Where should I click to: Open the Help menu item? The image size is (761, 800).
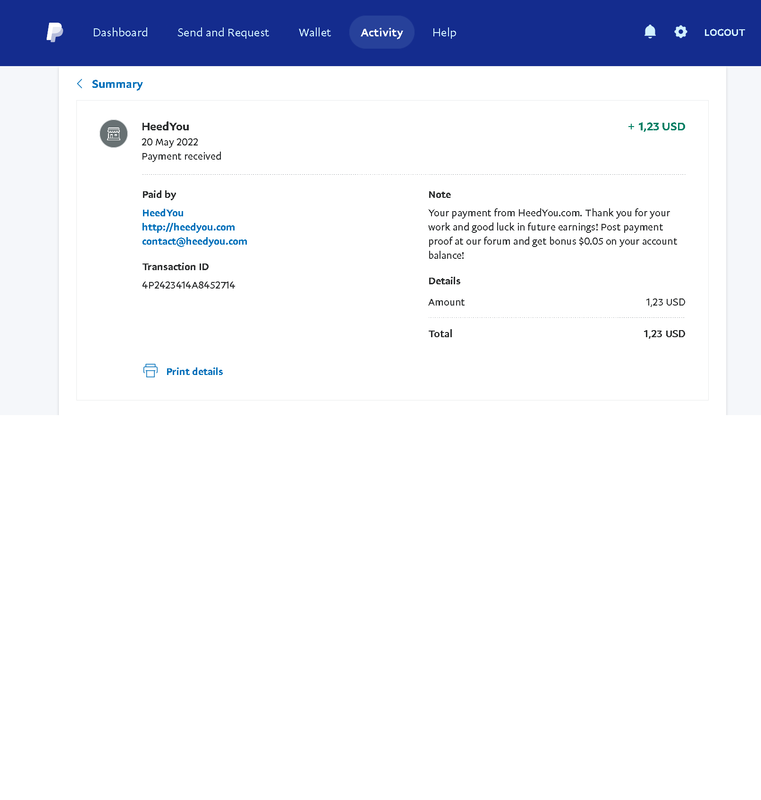pyautogui.click(x=444, y=32)
